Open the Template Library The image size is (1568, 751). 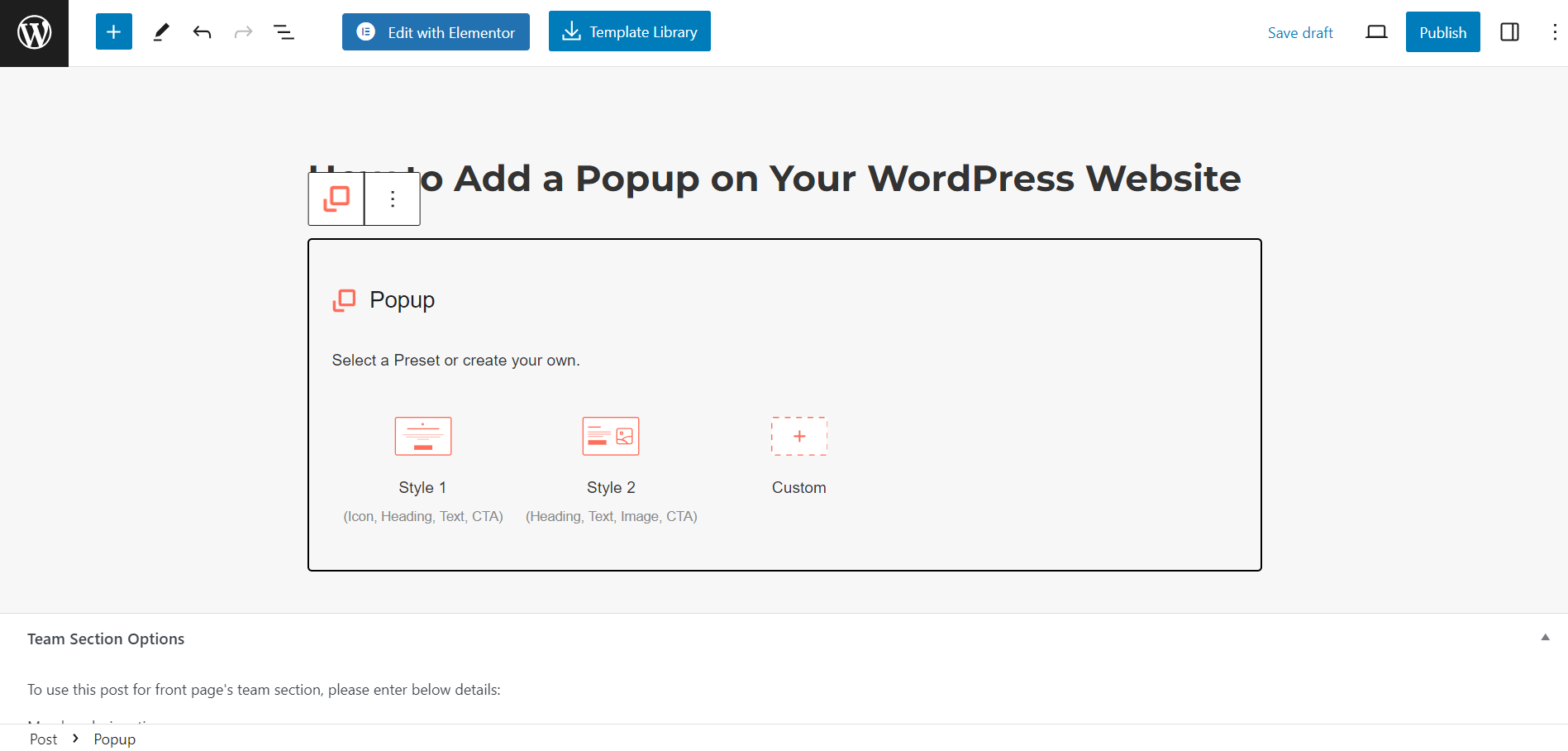[x=630, y=31]
